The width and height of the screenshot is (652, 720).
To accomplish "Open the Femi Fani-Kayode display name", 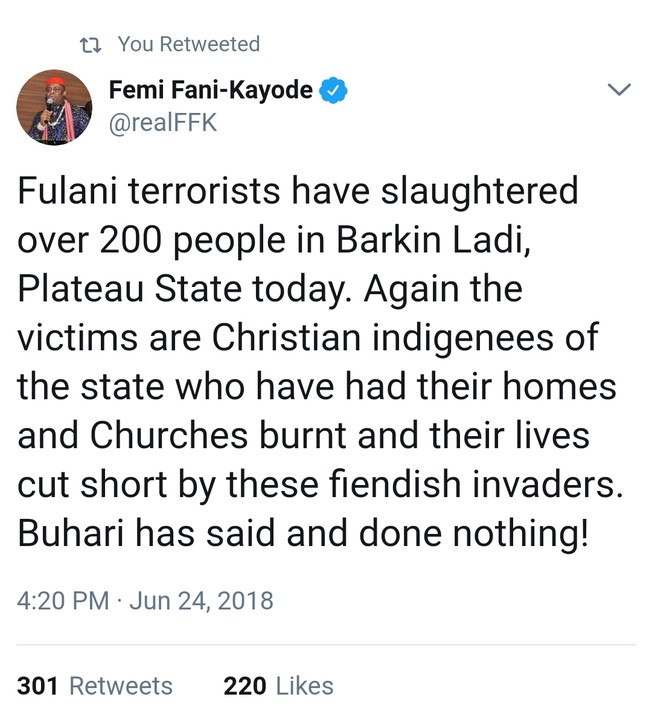I will (210, 91).
